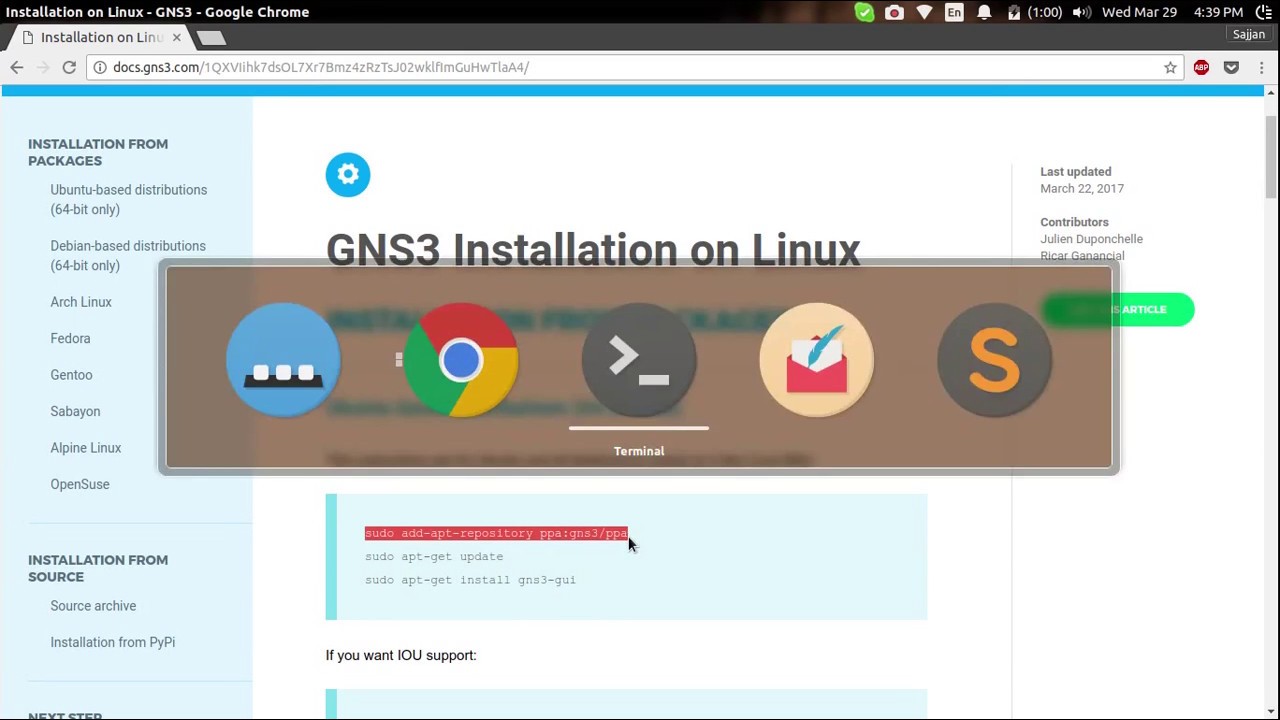The height and width of the screenshot is (720, 1280).
Task: Open Source archive sidebar link
Action: pyautogui.click(x=93, y=606)
